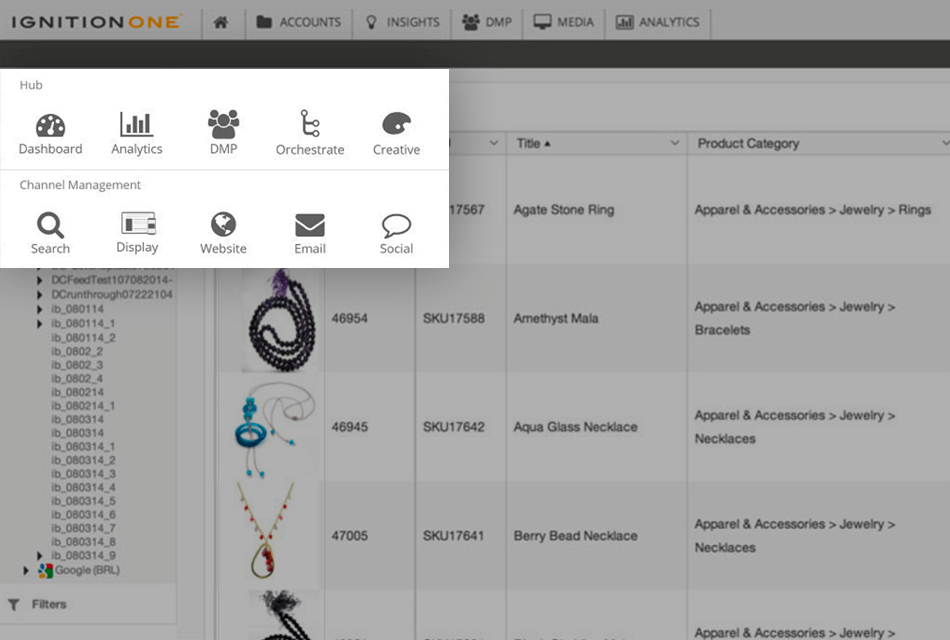Screen dimensions: 950x640
Task: Expand the ib_080114_1 tree node
Action: pos(39,324)
